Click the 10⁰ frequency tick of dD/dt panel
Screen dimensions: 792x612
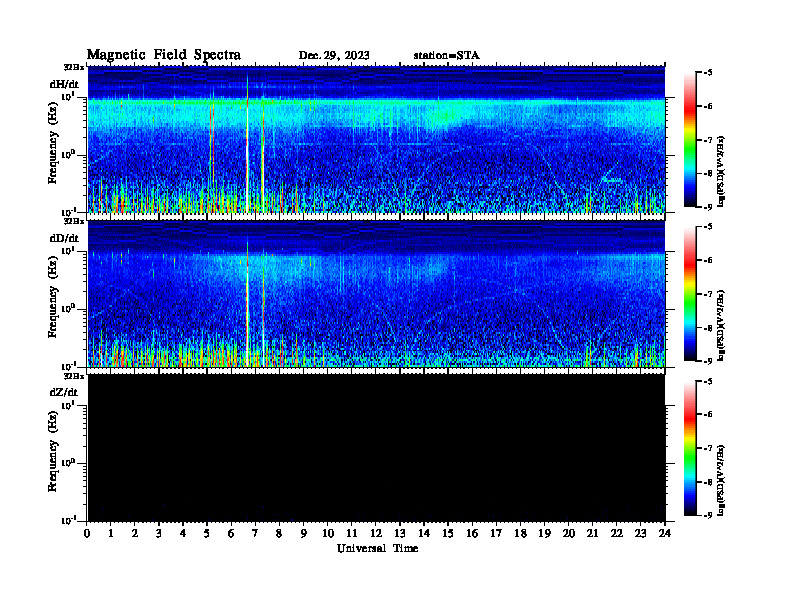[68, 309]
